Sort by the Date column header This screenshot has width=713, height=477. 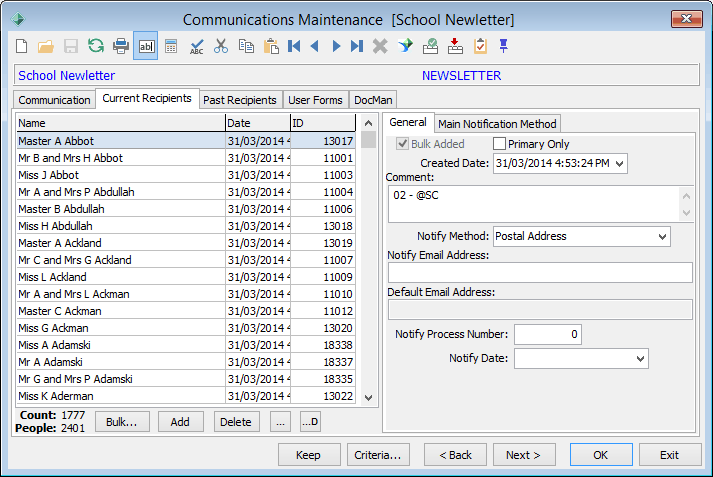click(x=258, y=123)
